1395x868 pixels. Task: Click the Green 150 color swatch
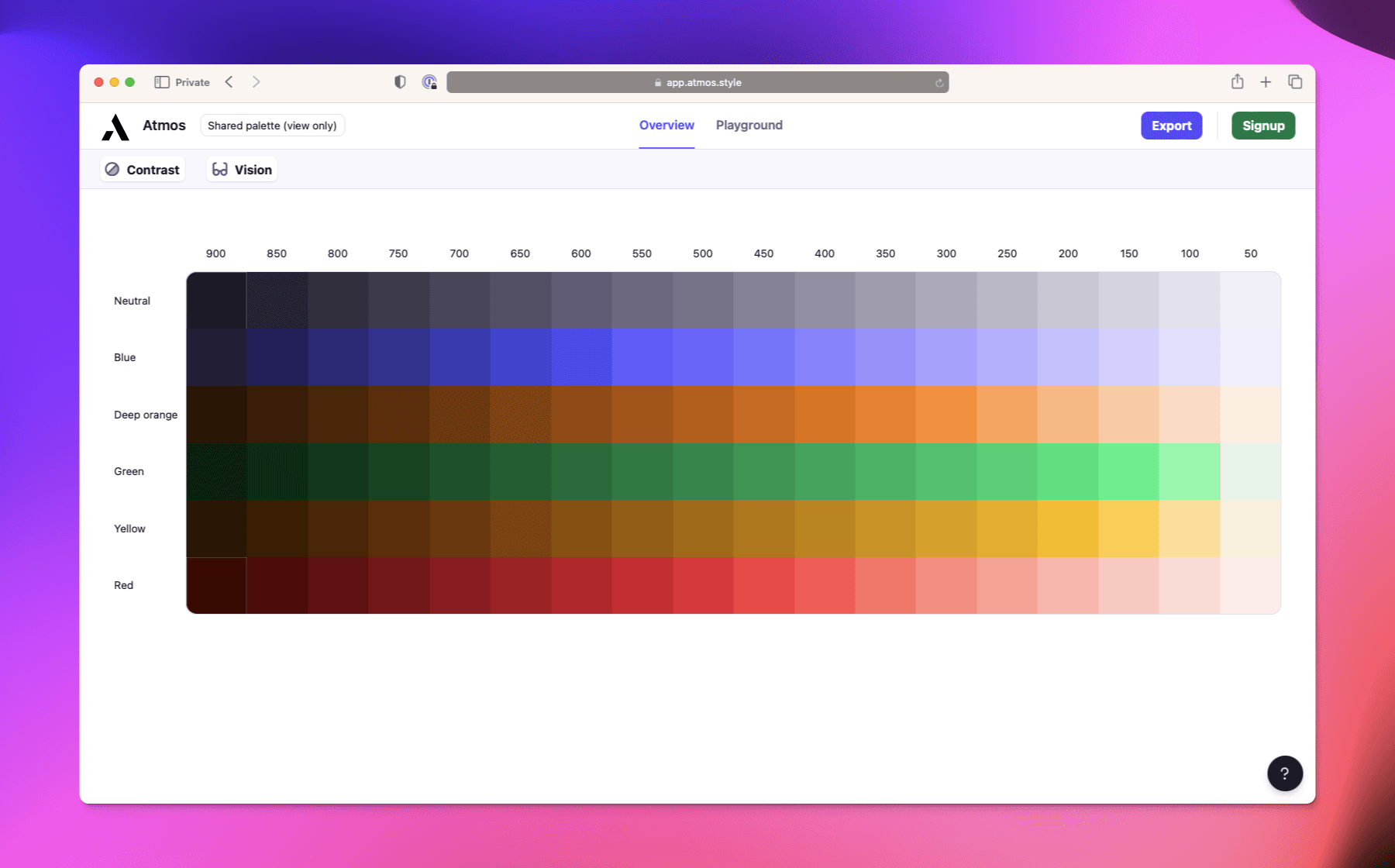tap(1128, 471)
